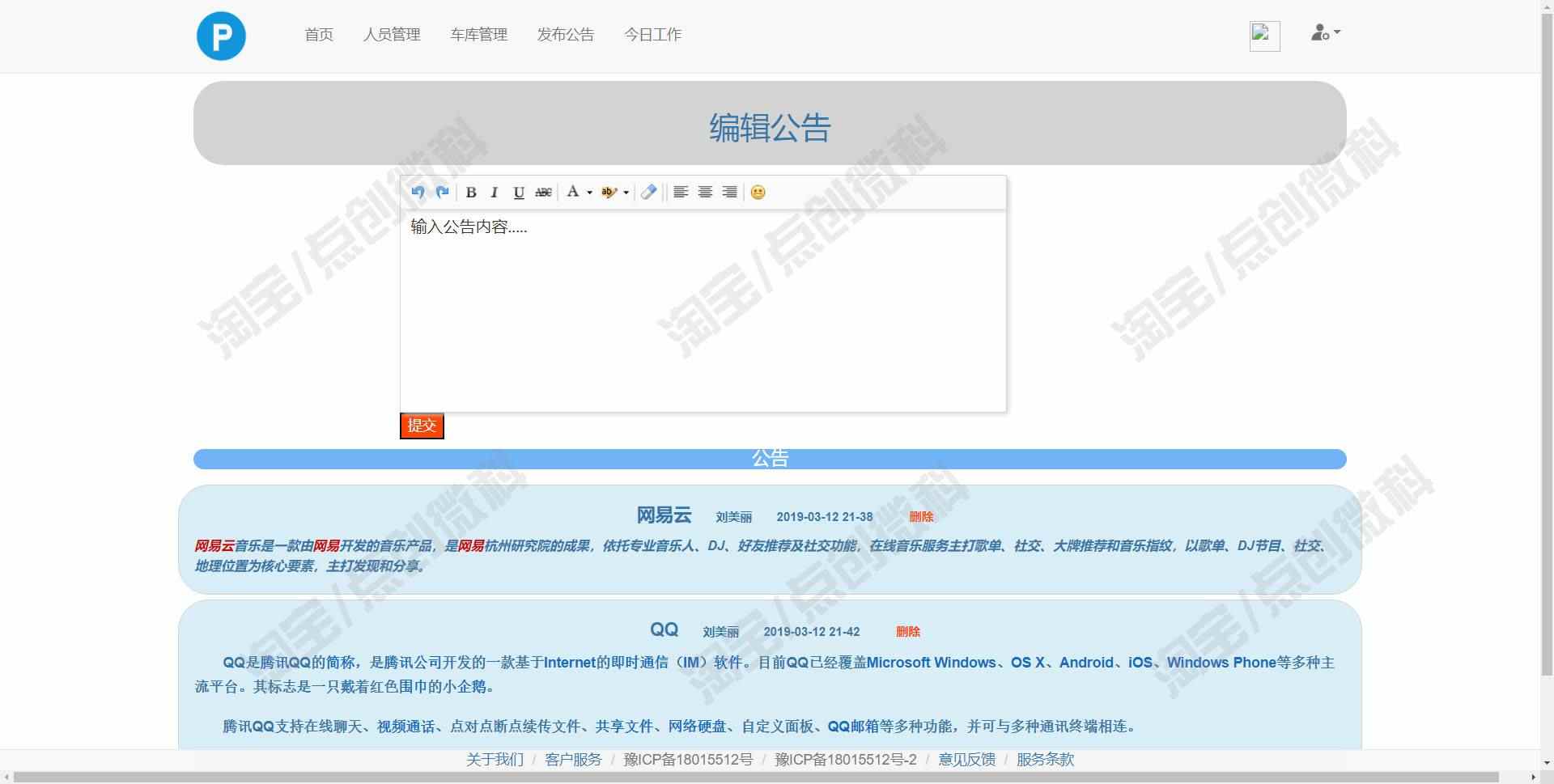The image size is (1554, 784).
Task: Click timestamp 2019-03-12 21-42
Action: point(812,632)
